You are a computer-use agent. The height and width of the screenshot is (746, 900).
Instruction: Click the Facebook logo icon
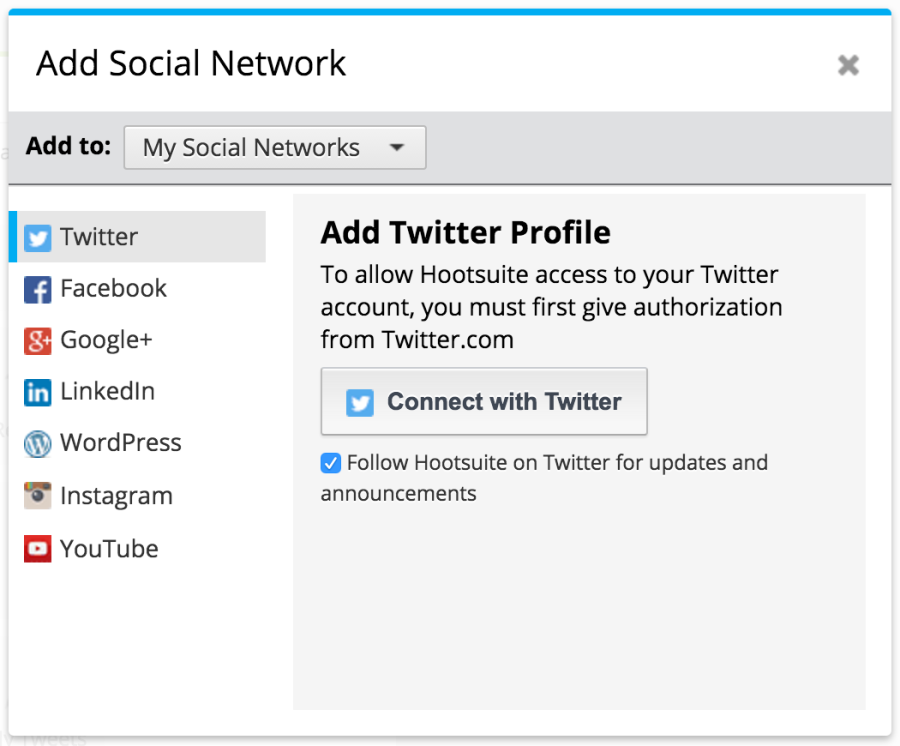[x=38, y=289]
